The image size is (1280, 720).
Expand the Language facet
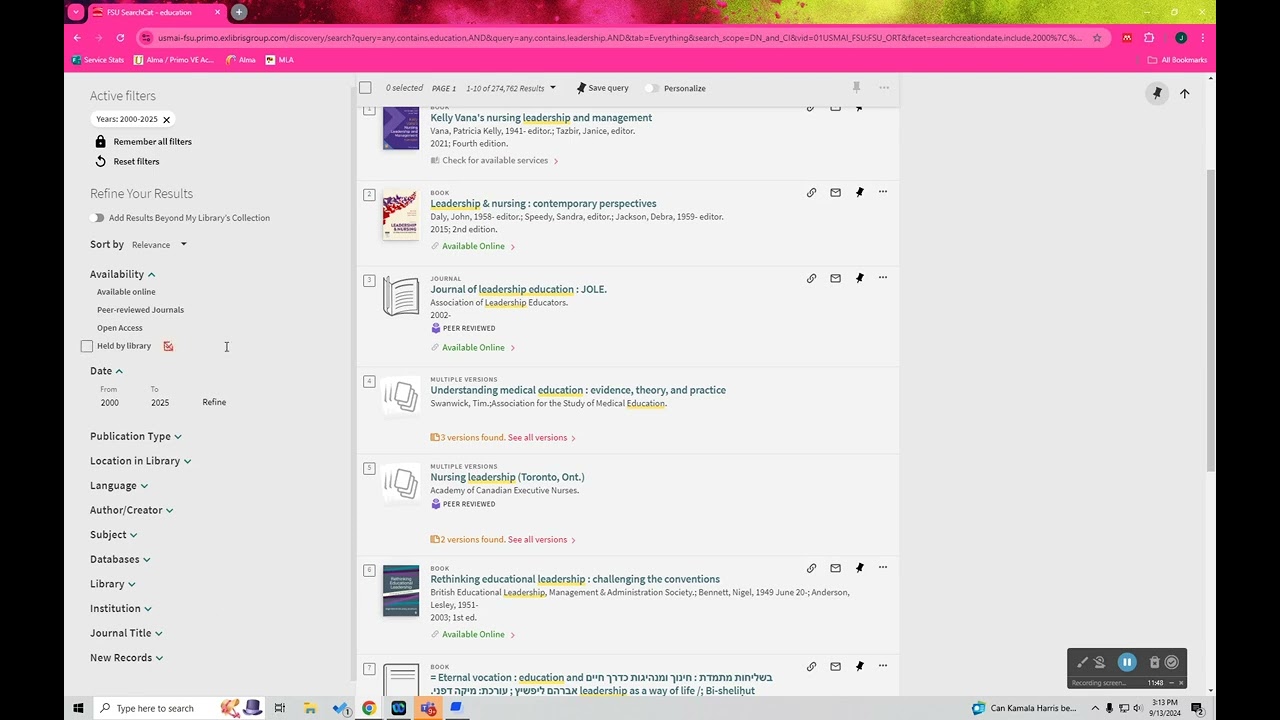point(119,486)
